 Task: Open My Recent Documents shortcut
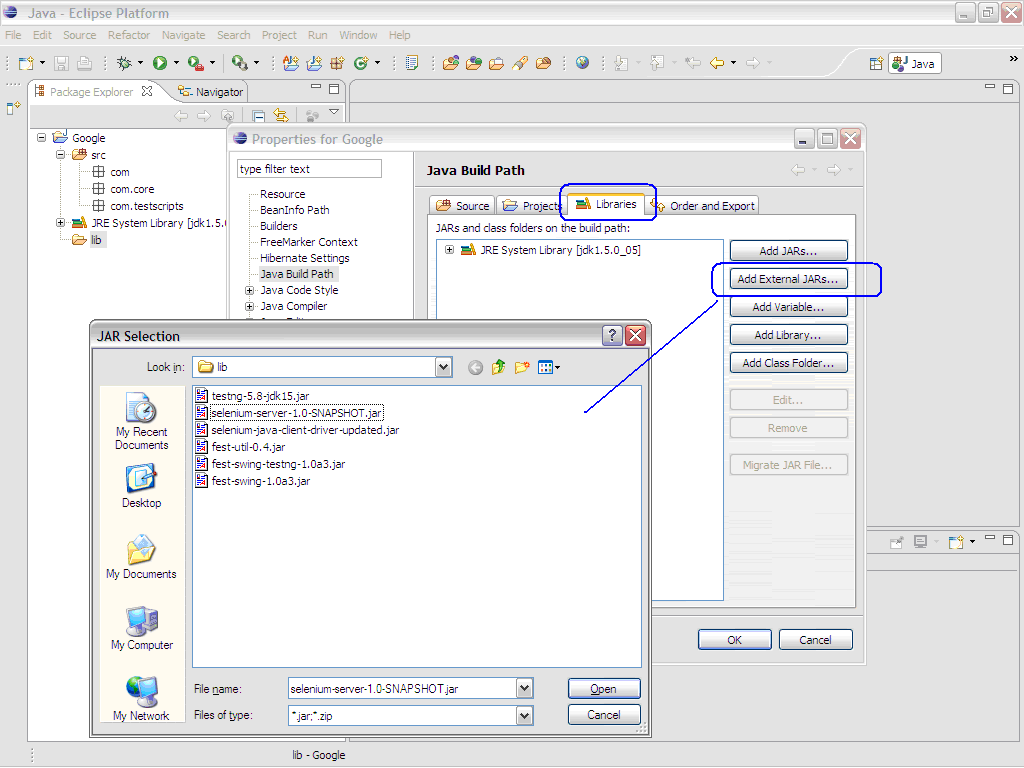(142, 421)
